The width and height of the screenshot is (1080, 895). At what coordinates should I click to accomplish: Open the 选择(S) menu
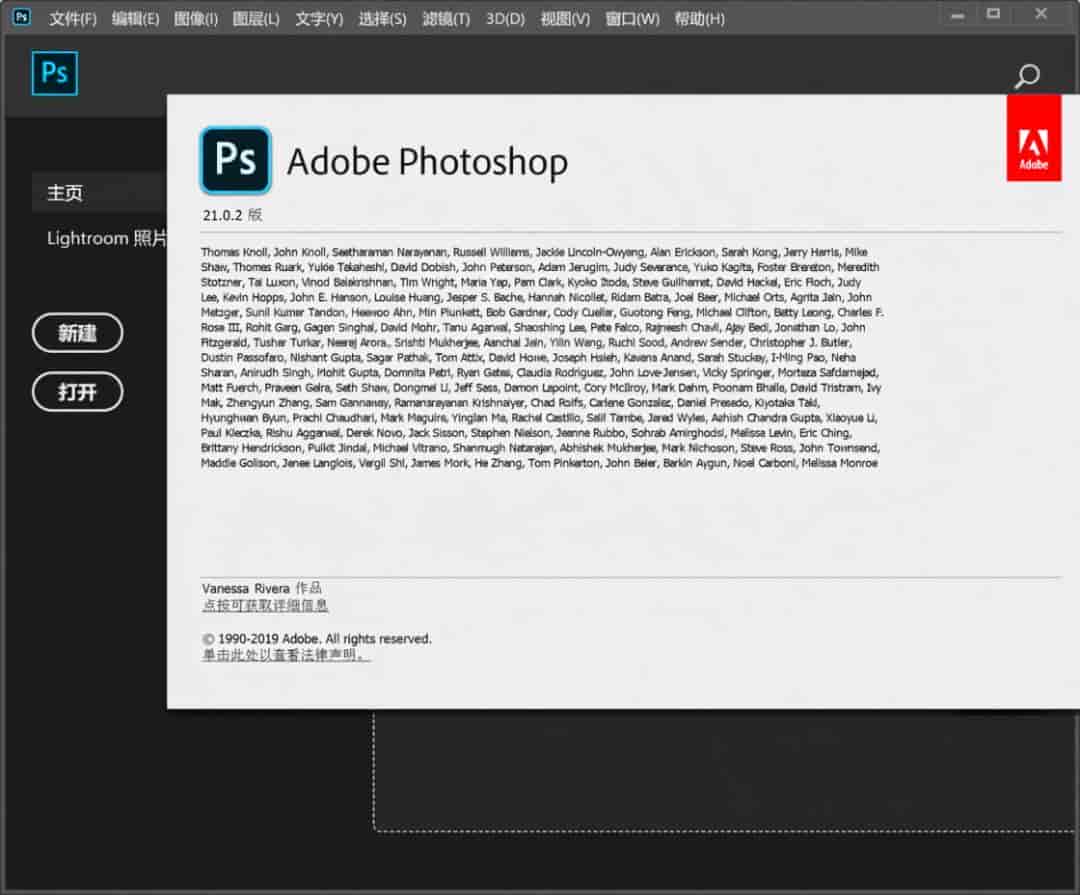click(382, 19)
